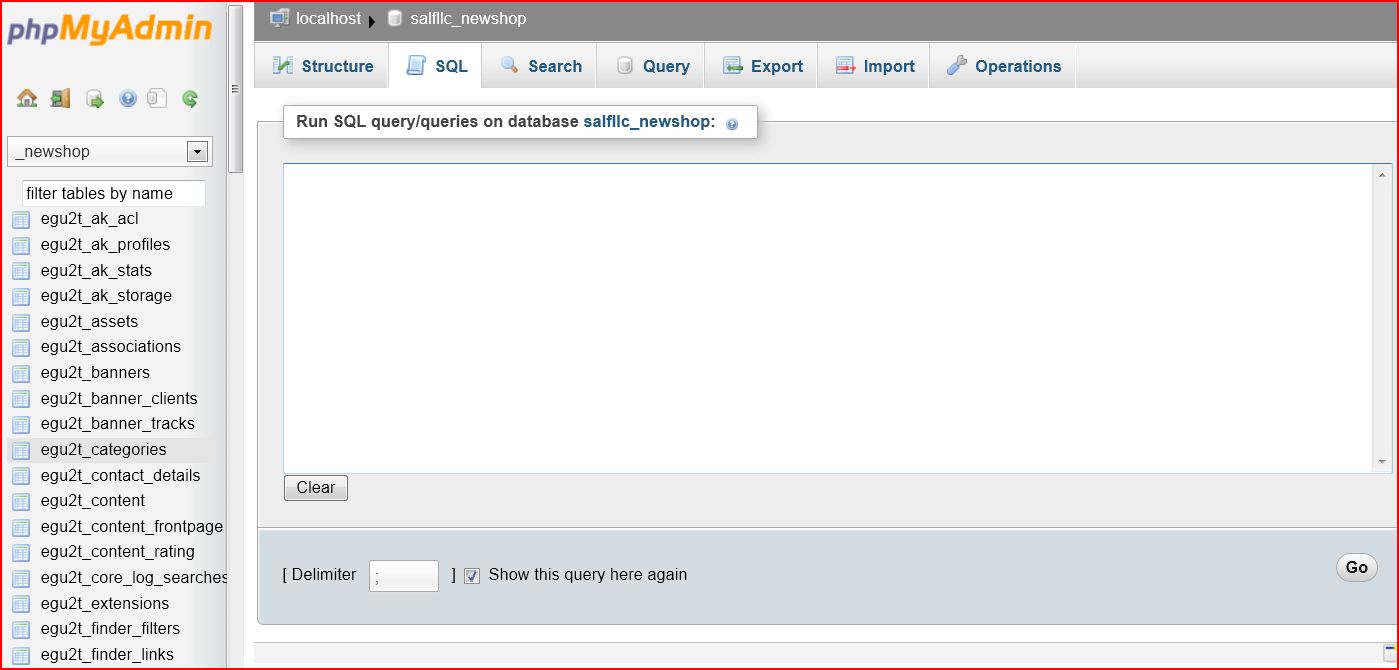
Task: Click navigation panel vertical scrollbar thumb
Action: 236,90
